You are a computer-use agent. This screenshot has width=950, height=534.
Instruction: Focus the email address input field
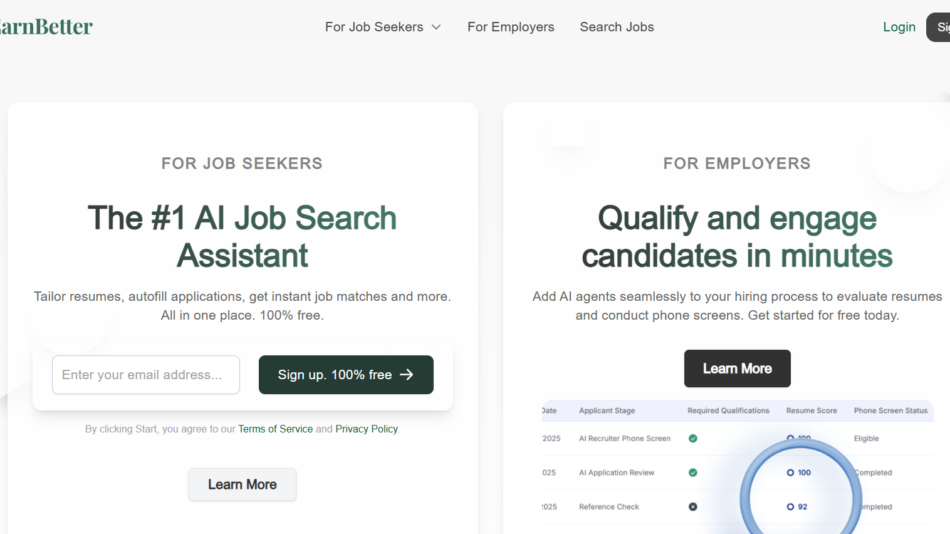pyautogui.click(x=146, y=375)
